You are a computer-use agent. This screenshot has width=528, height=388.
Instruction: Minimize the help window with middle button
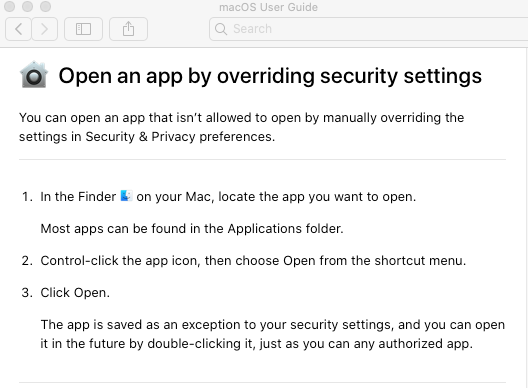tap(27, 6)
